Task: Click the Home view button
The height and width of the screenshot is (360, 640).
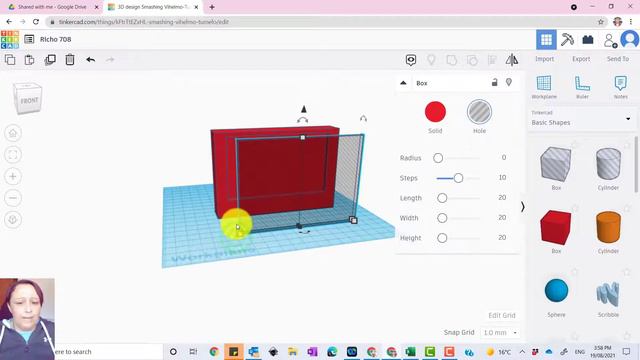Action: 13,133
